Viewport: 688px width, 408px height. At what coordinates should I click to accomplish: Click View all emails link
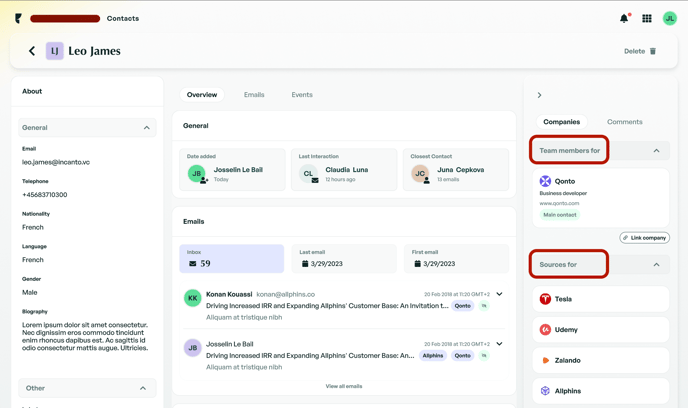(343, 386)
